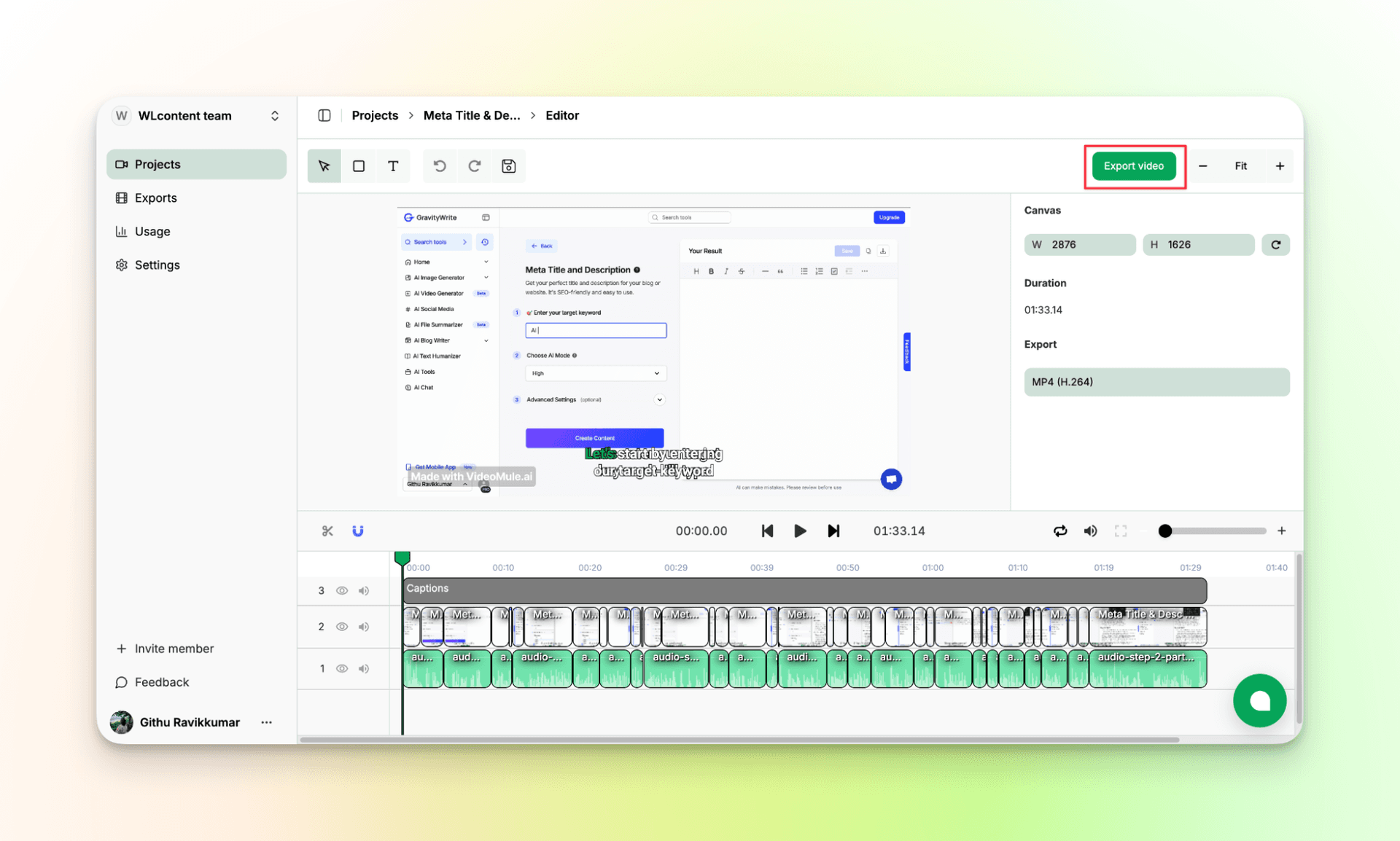The width and height of the screenshot is (1400, 841).
Task: Cut a clip with the scissors tool
Action: tap(327, 531)
